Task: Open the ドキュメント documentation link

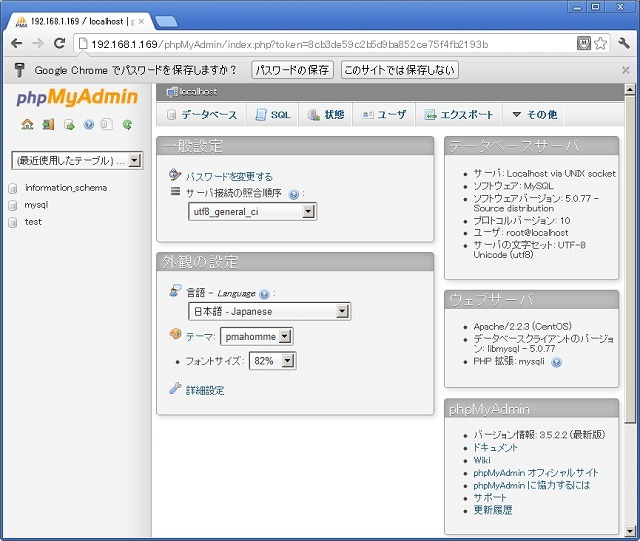Action: (495, 447)
